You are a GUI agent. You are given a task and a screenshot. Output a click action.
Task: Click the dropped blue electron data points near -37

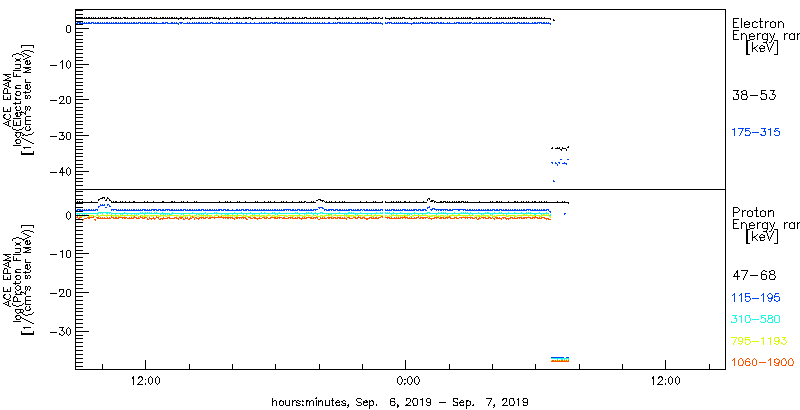560,162
